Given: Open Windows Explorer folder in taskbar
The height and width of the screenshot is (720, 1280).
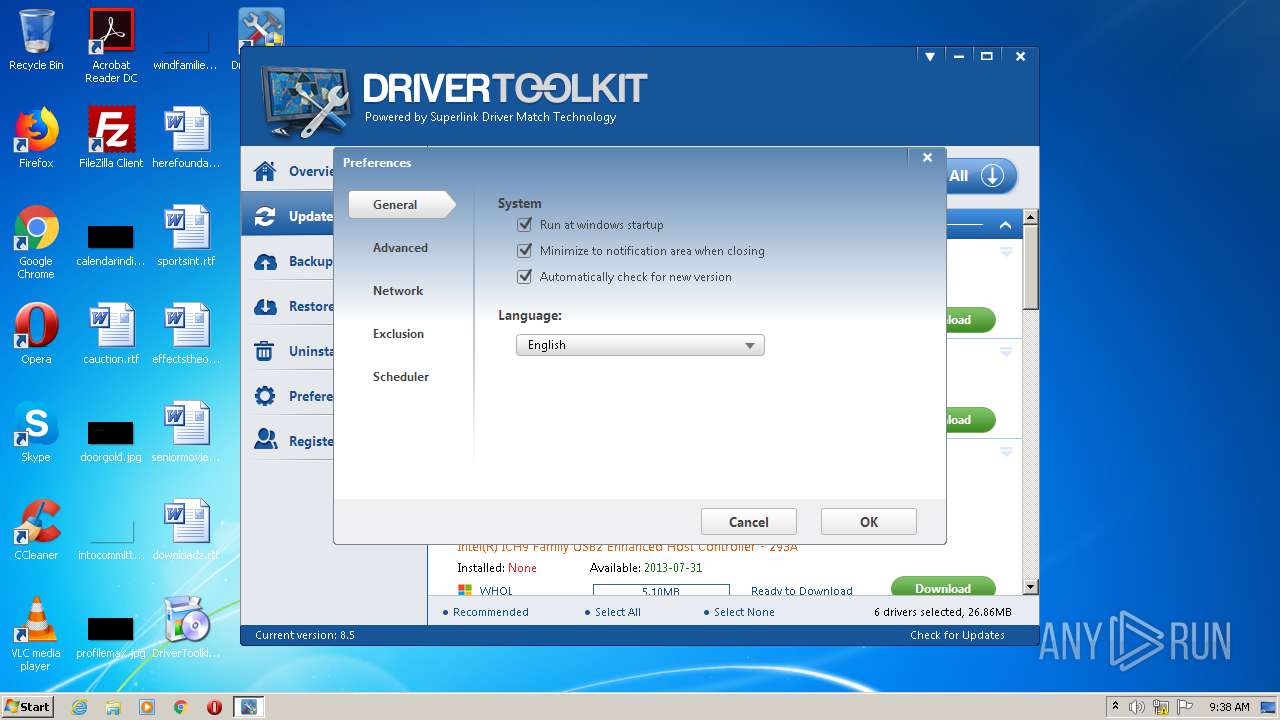Looking at the screenshot, I should tap(113, 707).
